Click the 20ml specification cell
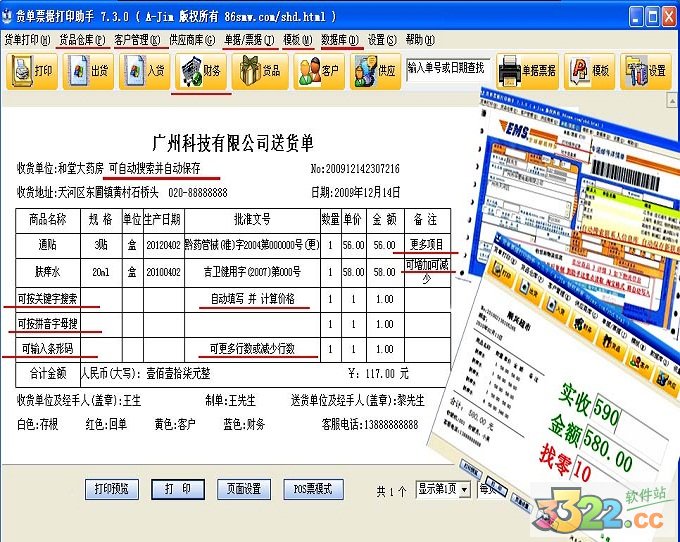The height and width of the screenshot is (542, 680). (101, 272)
